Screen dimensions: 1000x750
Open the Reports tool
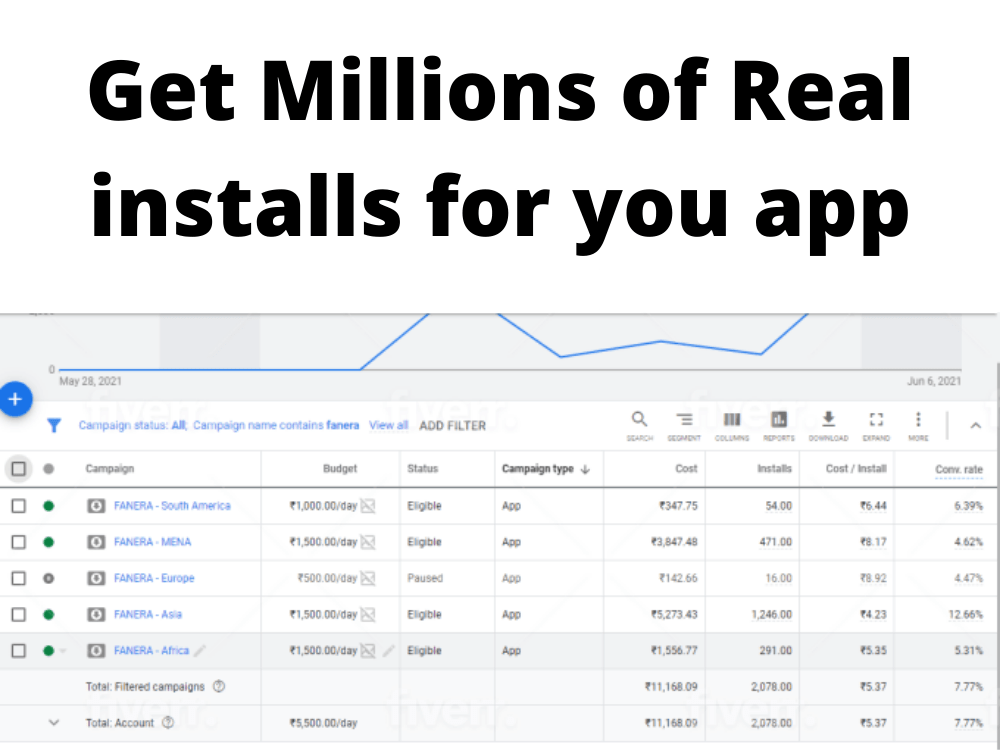(x=779, y=426)
